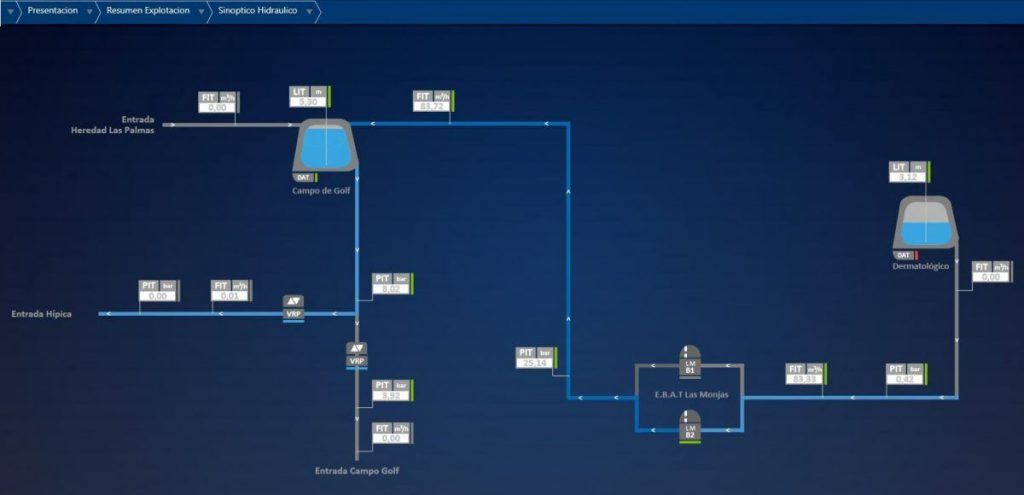Expand the dropdown arrow after Presentacion
Image resolution: width=1024 pixels, height=495 pixels.
[89, 12]
